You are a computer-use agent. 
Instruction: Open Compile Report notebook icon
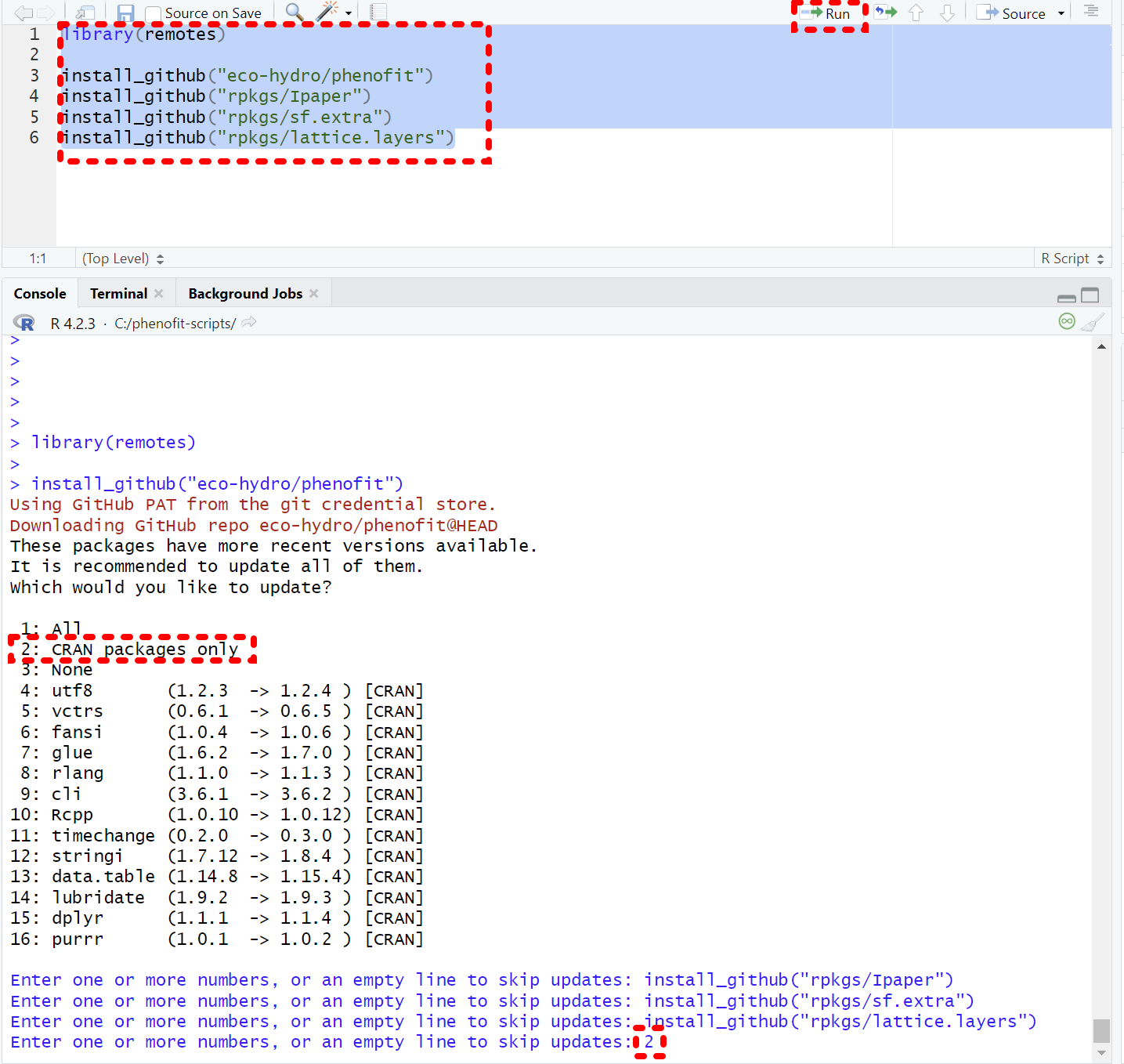379,12
